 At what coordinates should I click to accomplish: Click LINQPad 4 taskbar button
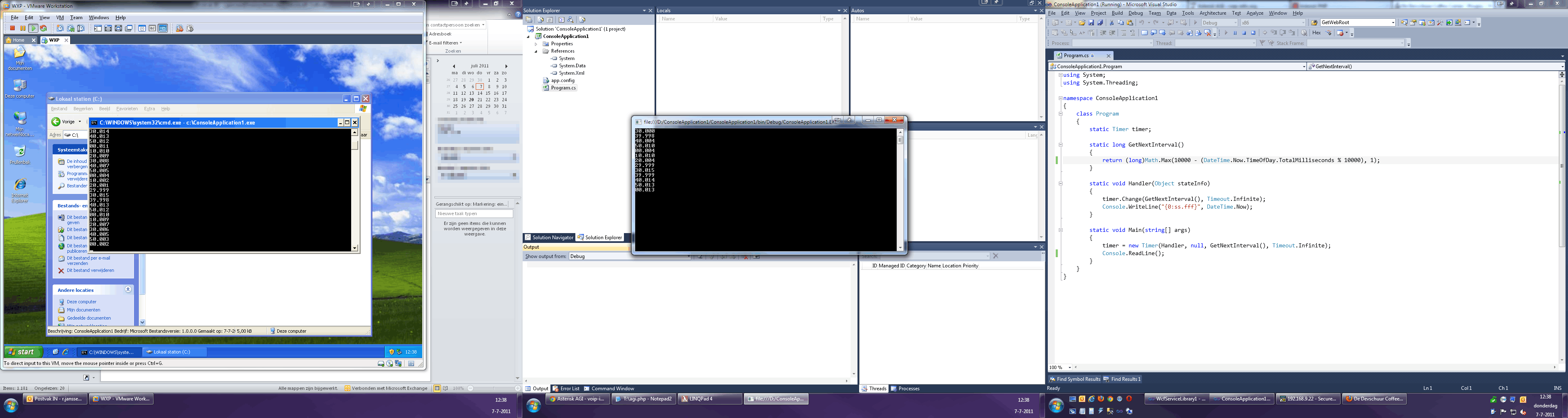[709, 399]
